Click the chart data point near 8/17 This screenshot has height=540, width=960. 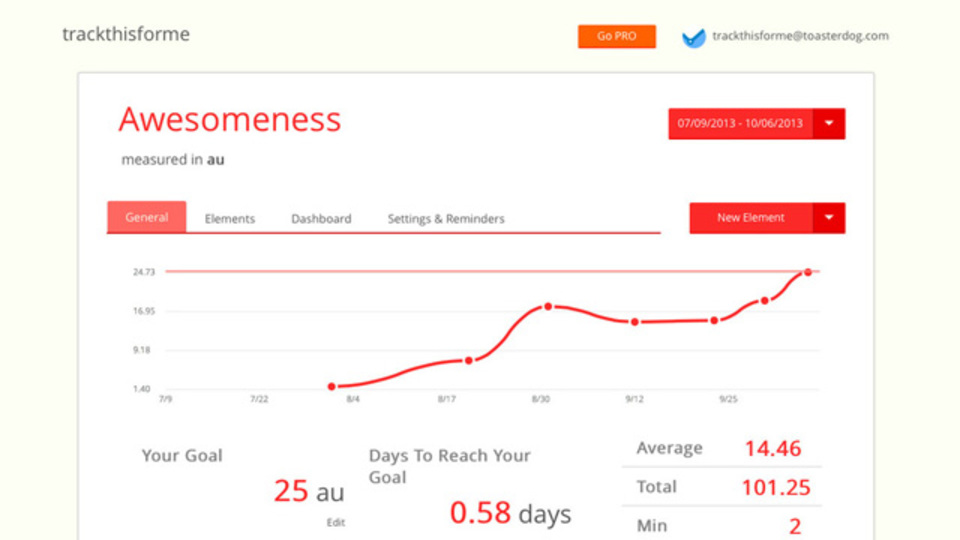468,361
